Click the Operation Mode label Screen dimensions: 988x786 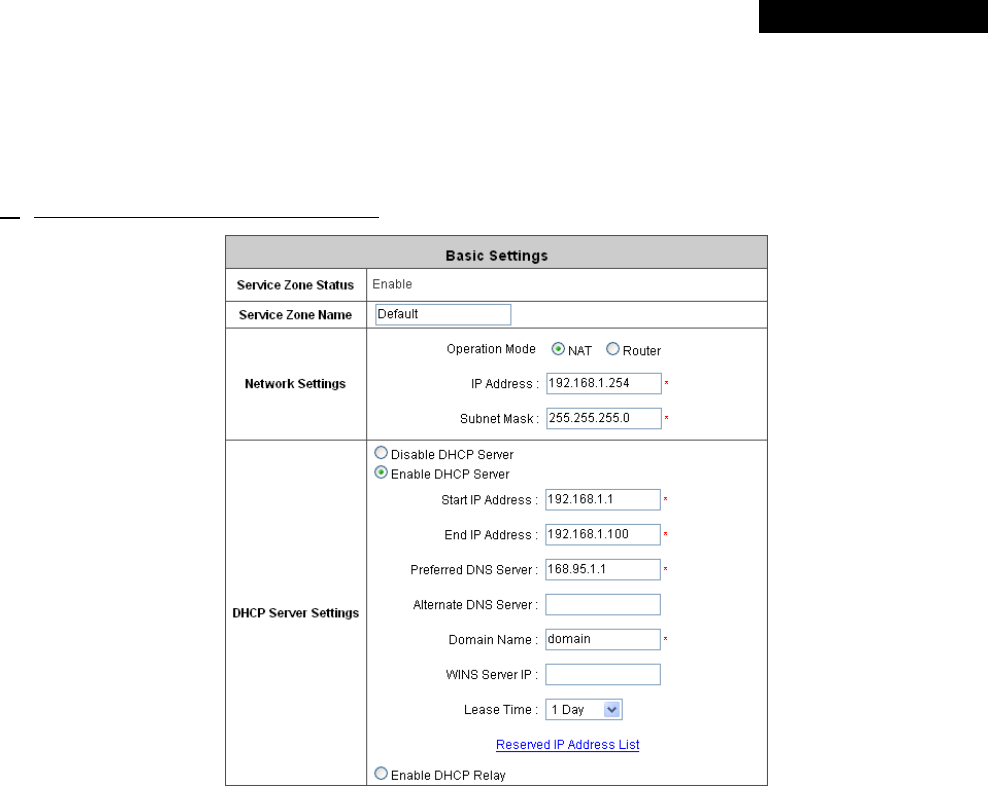tap(491, 349)
